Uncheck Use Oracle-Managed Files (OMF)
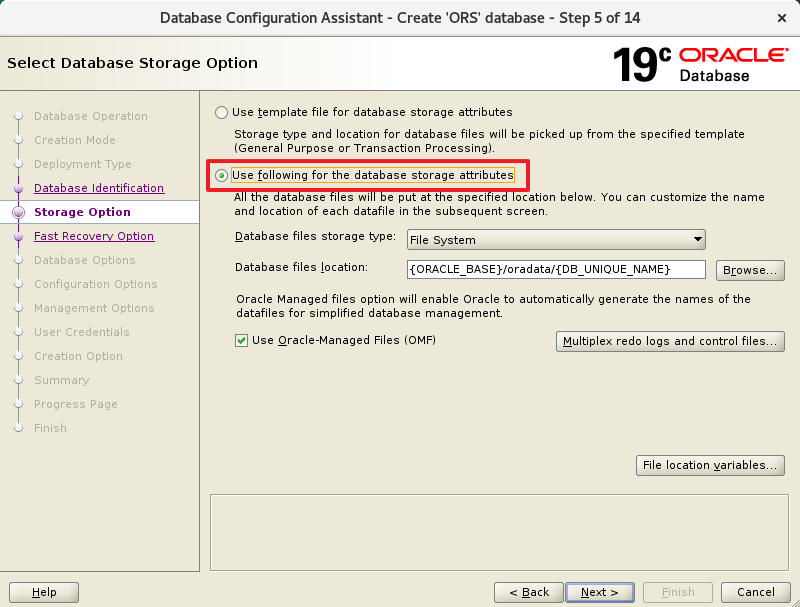Image resolution: width=800 pixels, height=607 pixels. click(x=241, y=340)
